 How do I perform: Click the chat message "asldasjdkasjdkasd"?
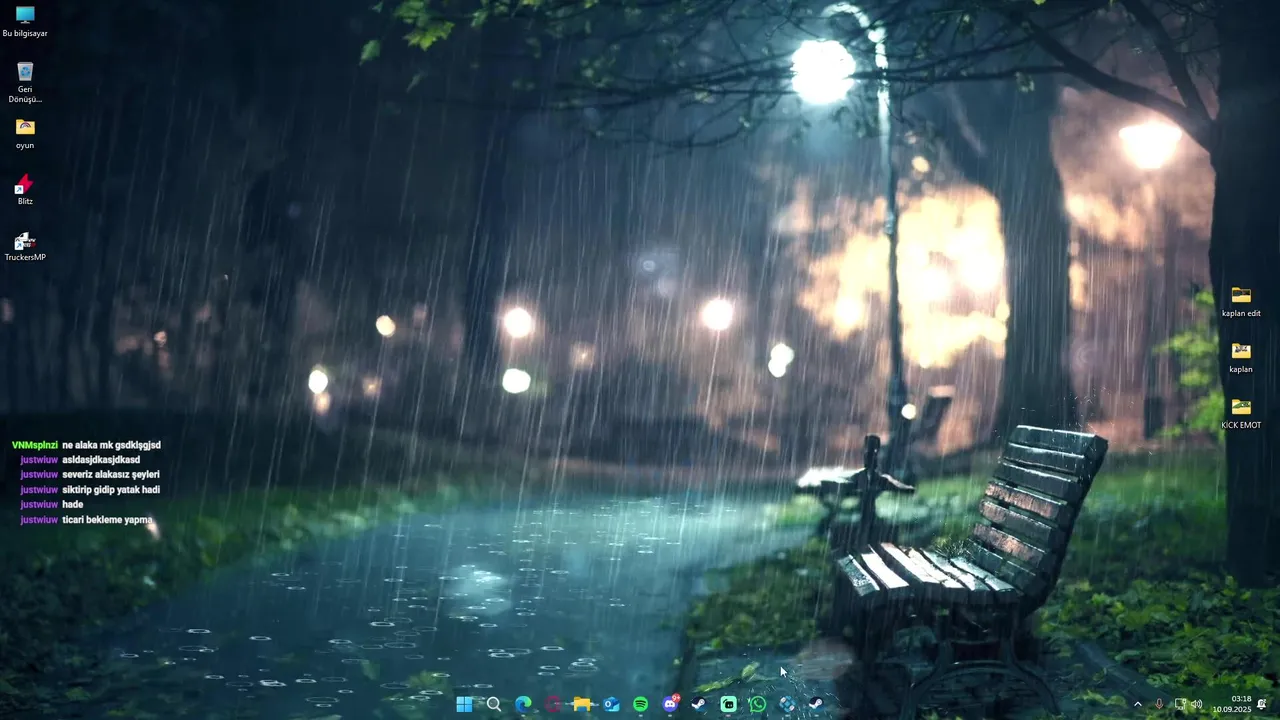pyautogui.click(x=101, y=460)
